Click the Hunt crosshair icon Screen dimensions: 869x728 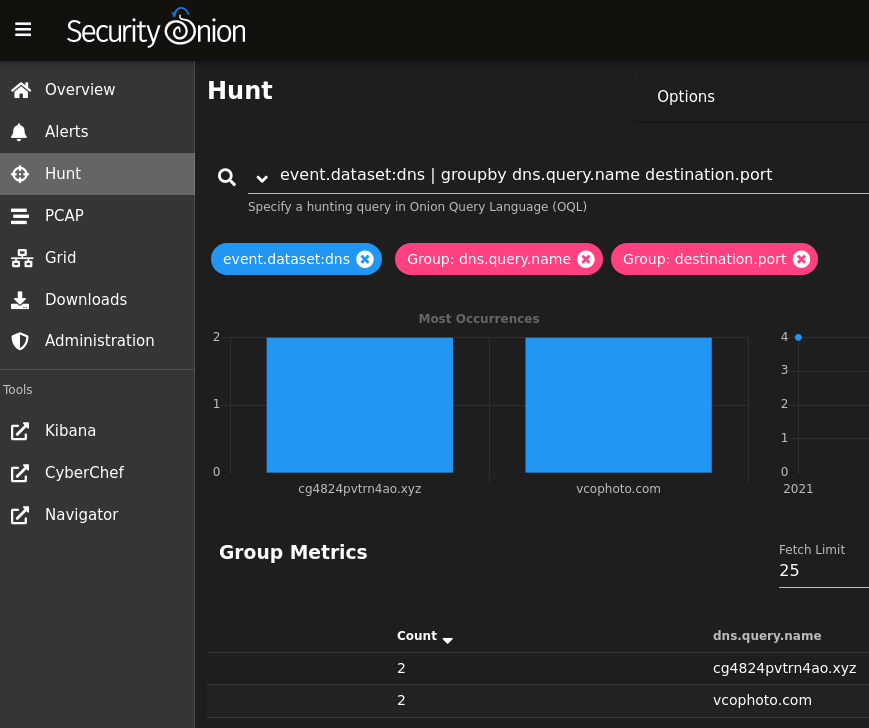pyautogui.click(x=20, y=174)
